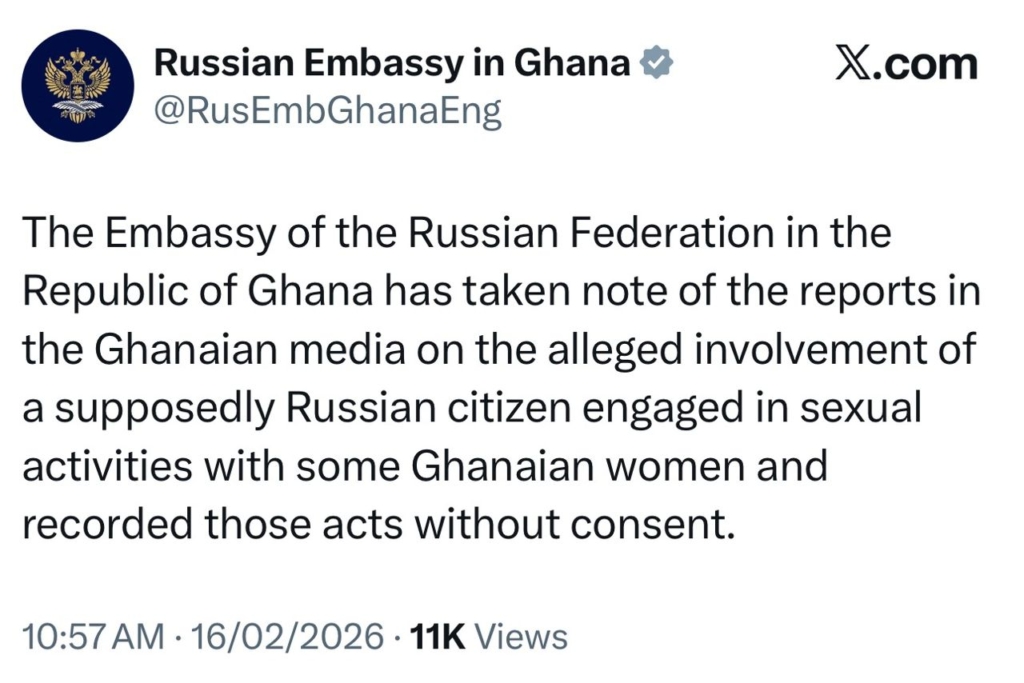
Task: Click the 10:57 AM timestamp
Action: coord(92,636)
